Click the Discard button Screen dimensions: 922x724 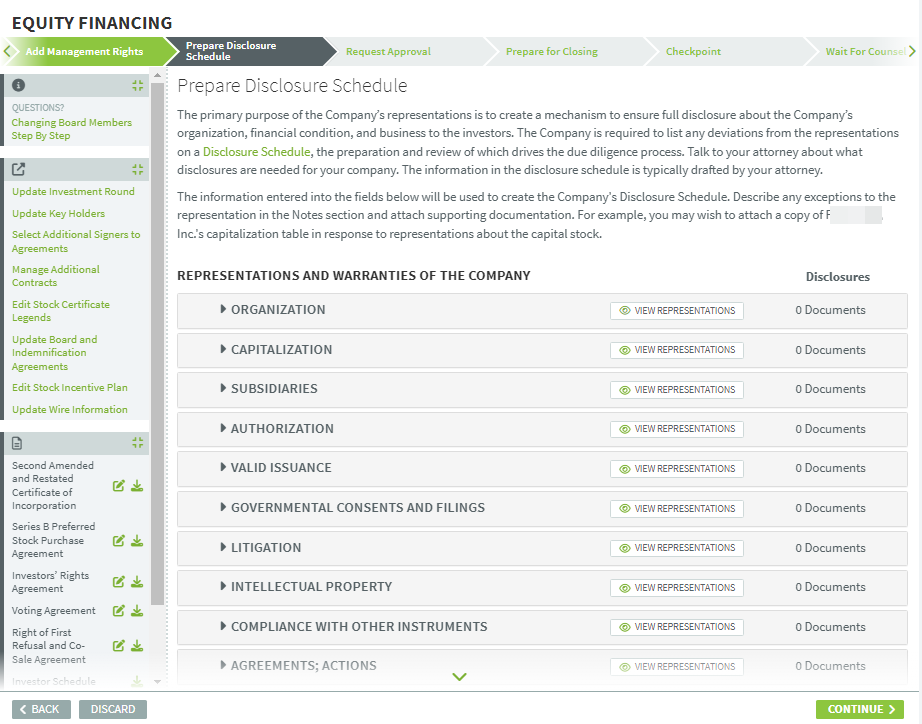coord(113,709)
